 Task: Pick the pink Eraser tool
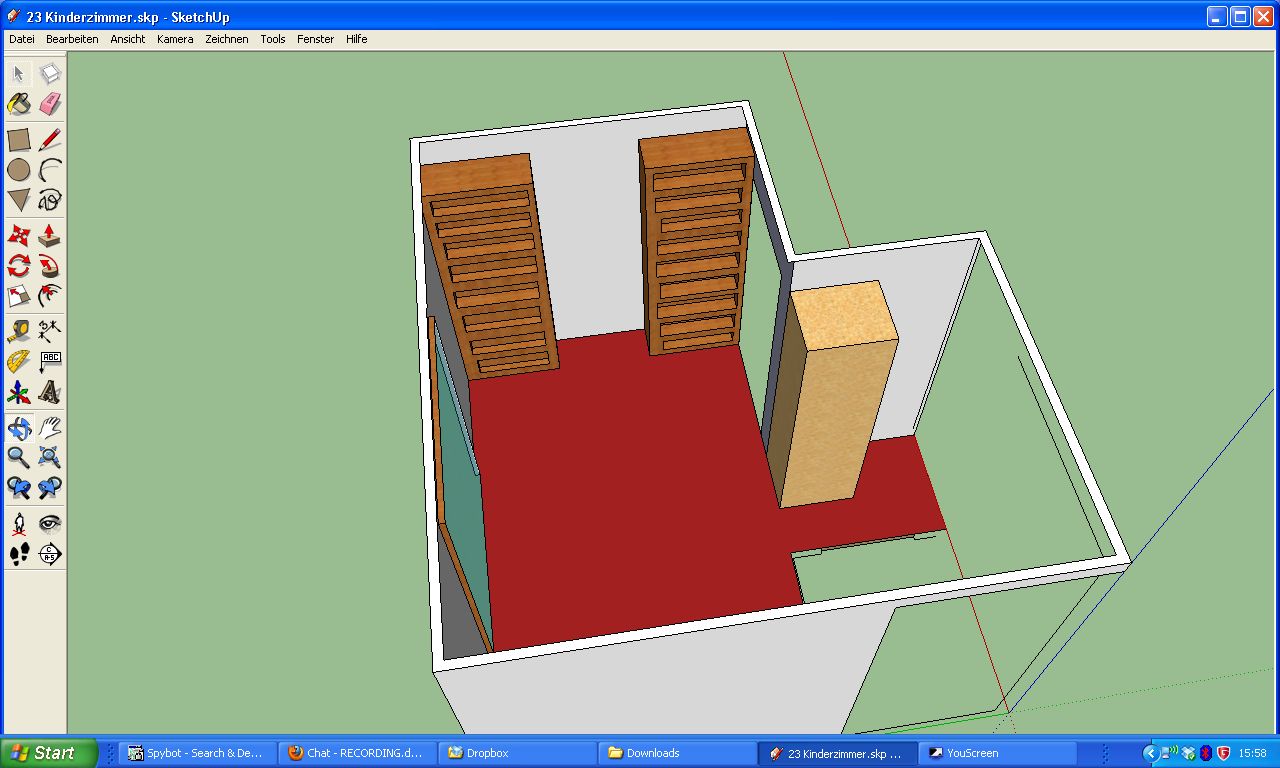[x=50, y=104]
